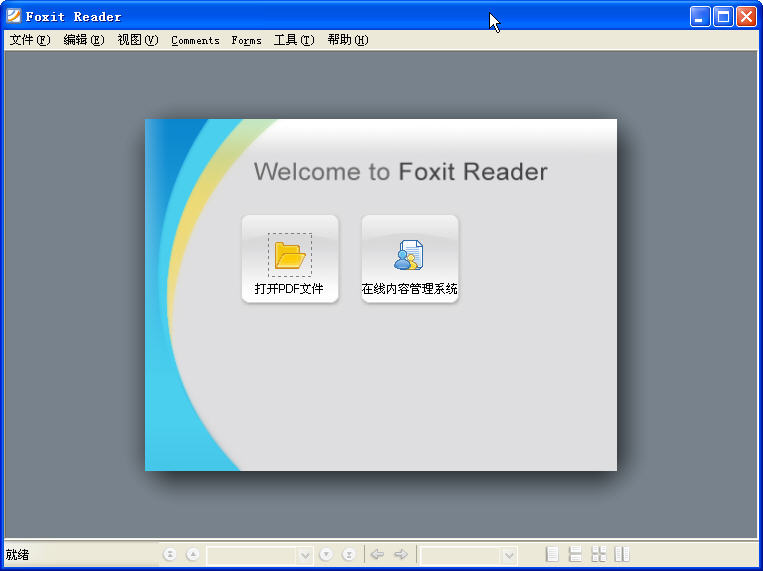
Task: Open the 帮助 (Help) menu
Action: 347,40
